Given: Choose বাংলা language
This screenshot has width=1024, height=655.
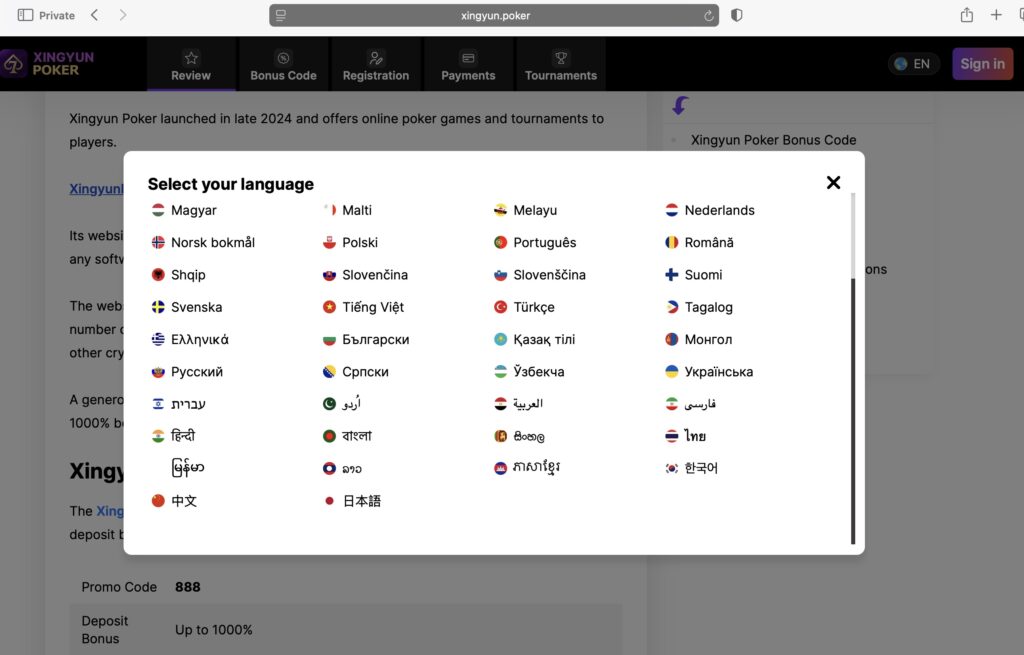Looking at the screenshot, I should tap(357, 436).
